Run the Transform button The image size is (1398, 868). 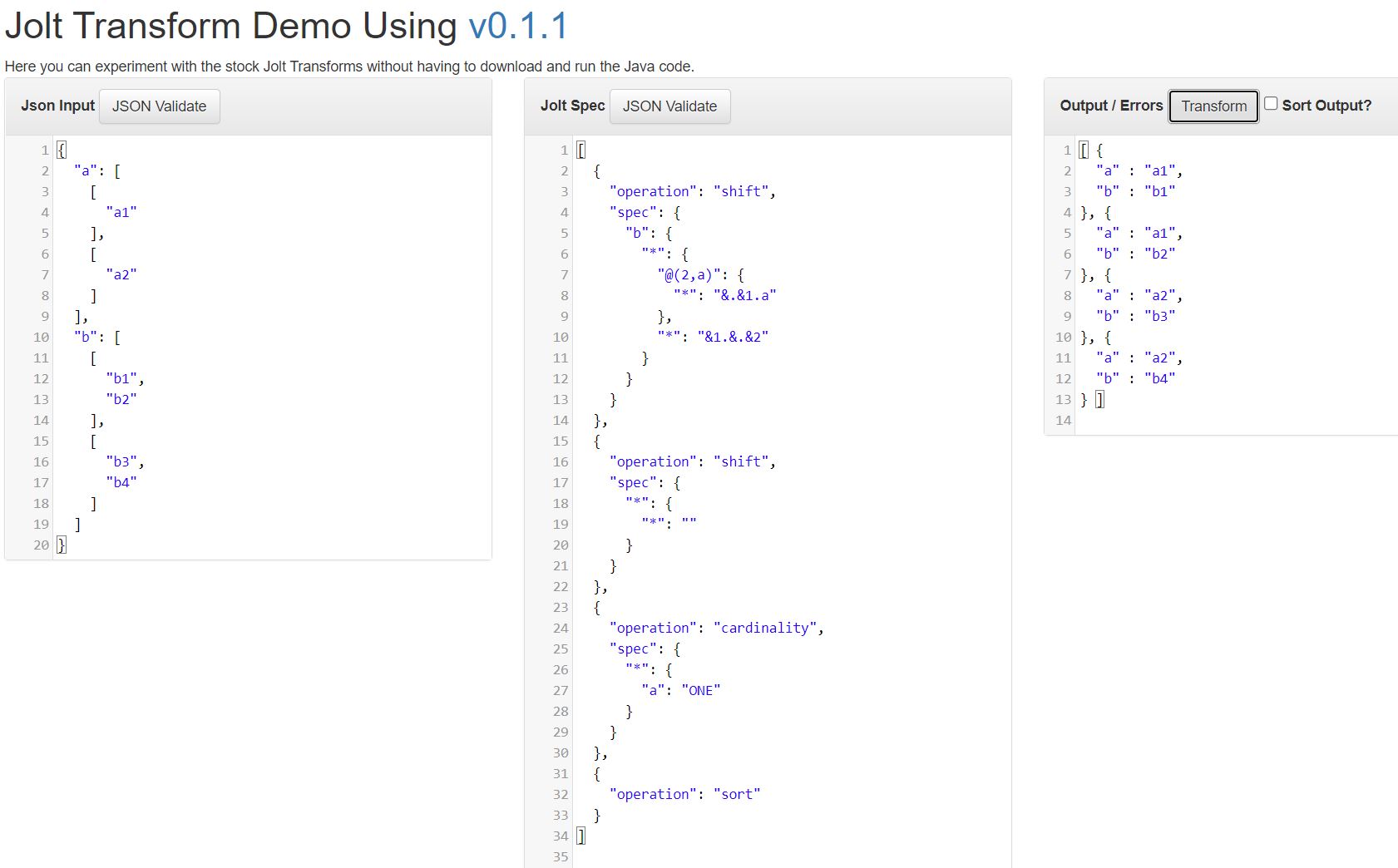1213,106
